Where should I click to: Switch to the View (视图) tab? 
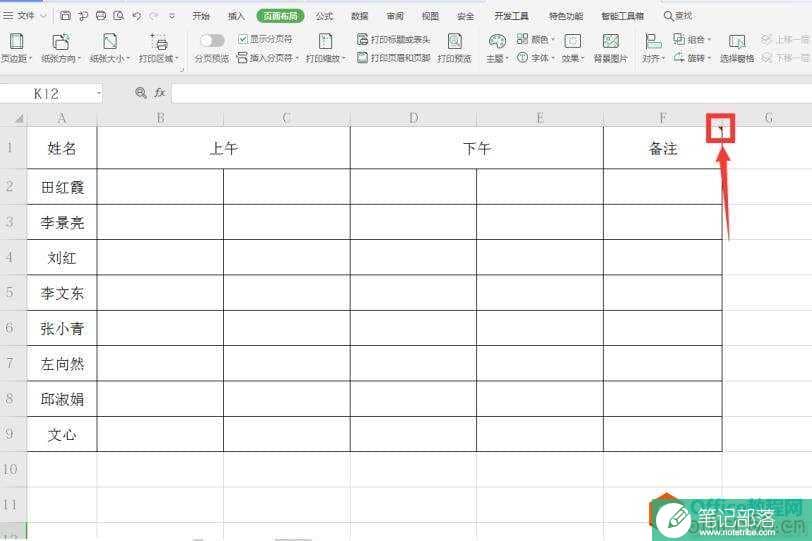tap(430, 16)
